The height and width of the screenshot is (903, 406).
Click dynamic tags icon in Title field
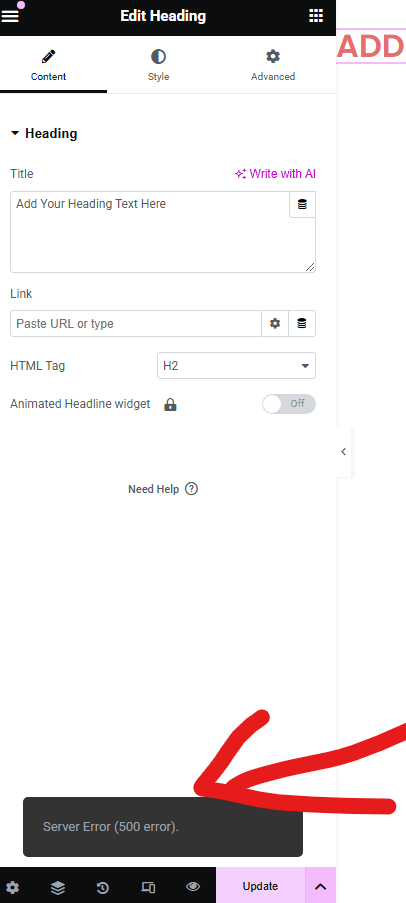point(302,204)
